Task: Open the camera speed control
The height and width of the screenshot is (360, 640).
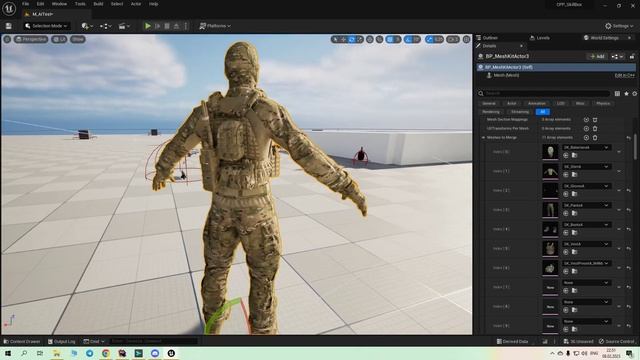Action: pyautogui.click(x=453, y=39)
